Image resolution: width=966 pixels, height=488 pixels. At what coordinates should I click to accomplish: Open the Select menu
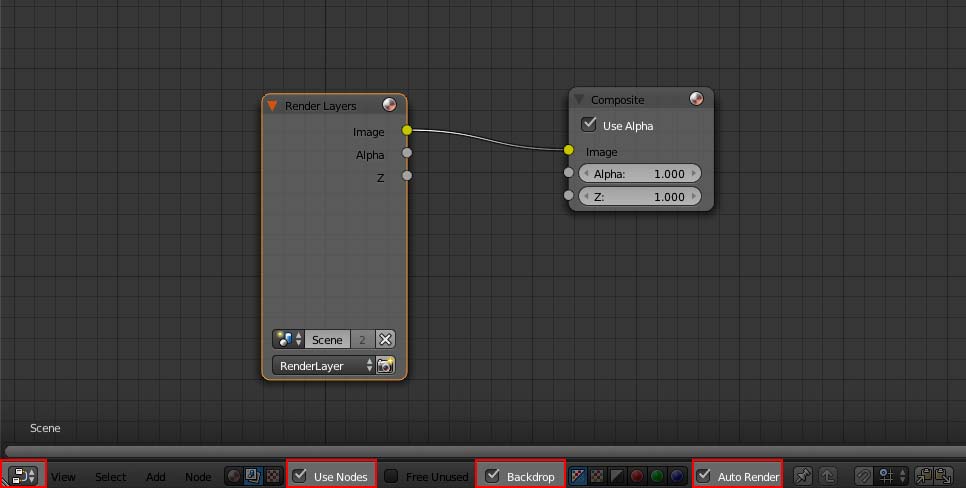coord(110,477)
